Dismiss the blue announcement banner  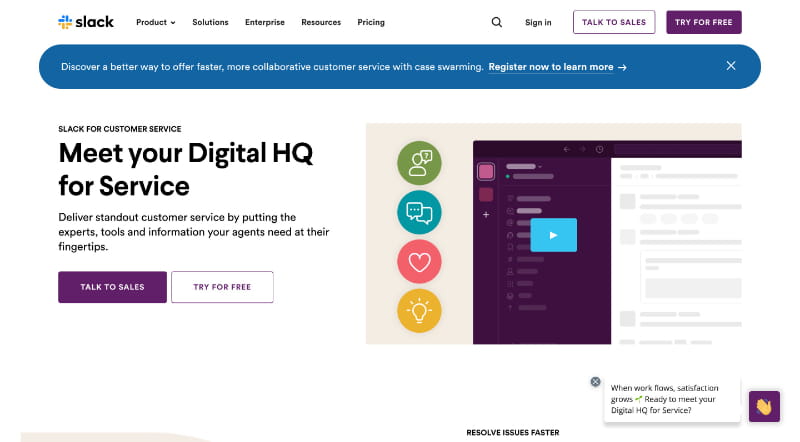coord(731,66)
